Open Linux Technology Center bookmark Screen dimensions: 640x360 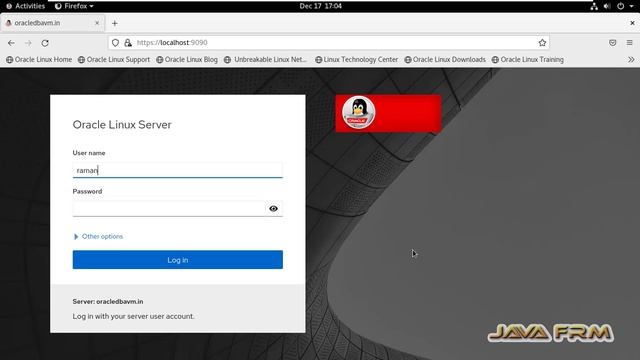(357, 60)
